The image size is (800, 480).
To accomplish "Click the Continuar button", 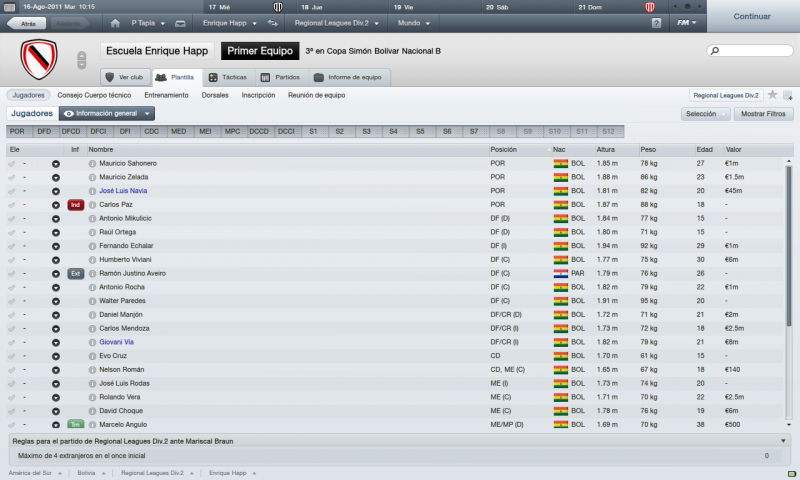I will point(752,16).
